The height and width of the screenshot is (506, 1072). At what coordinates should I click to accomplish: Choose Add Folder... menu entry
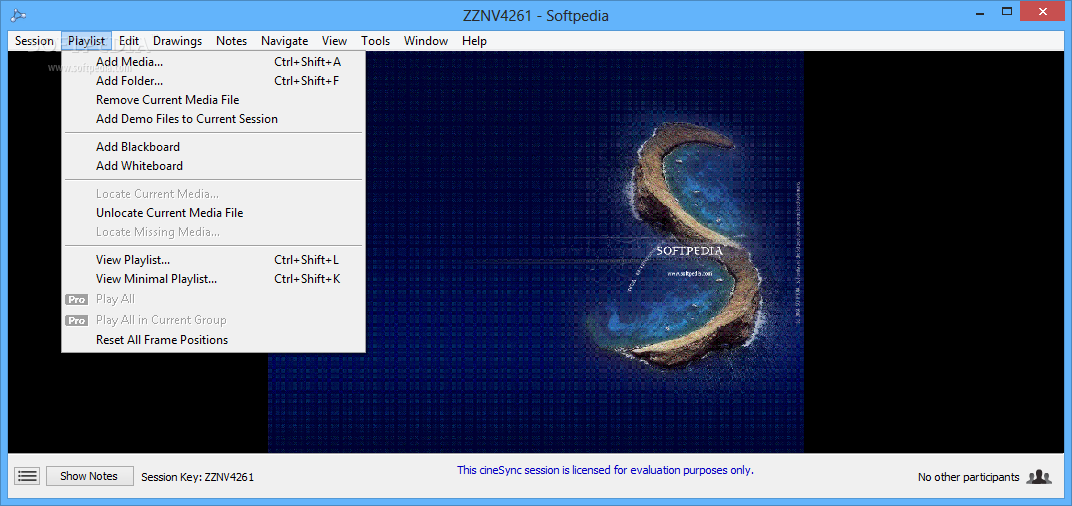pos(213,81)
